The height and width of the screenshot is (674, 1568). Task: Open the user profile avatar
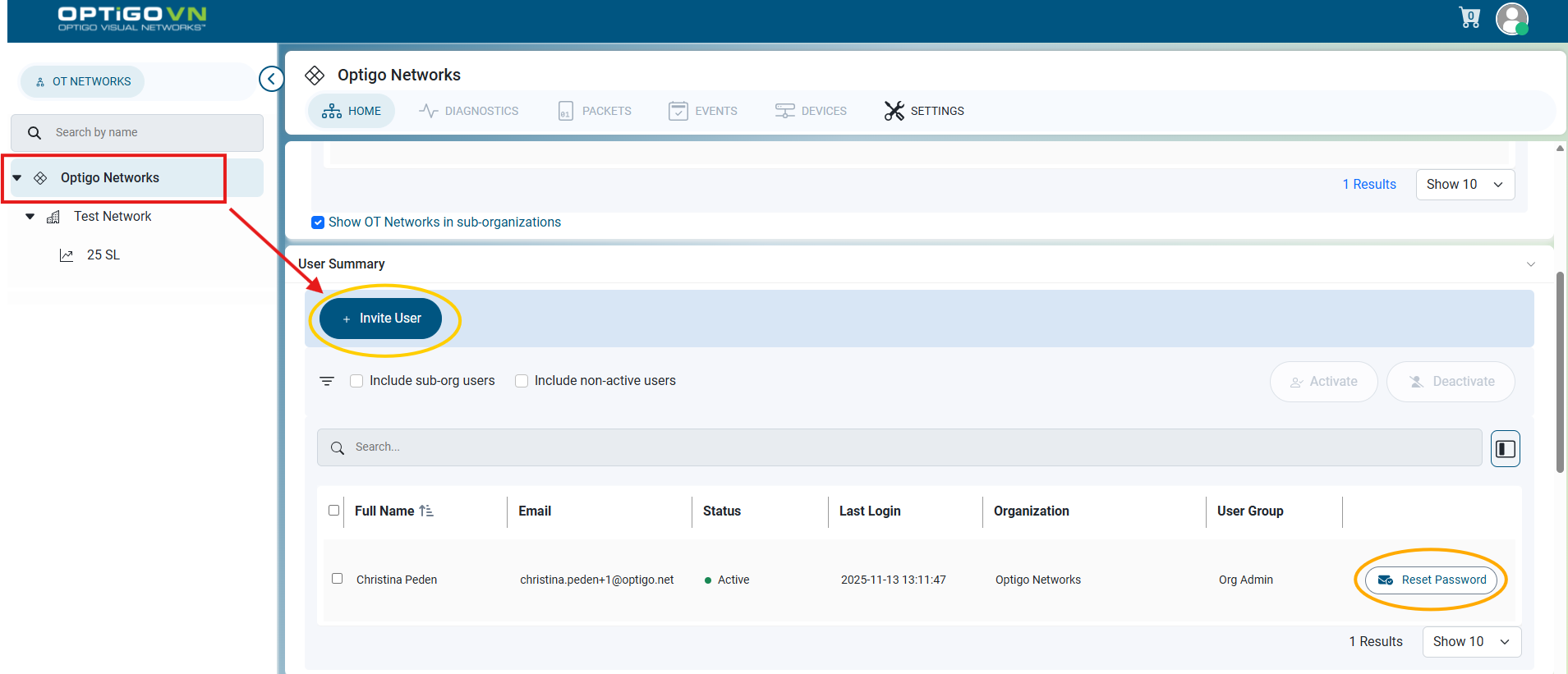(1512, 19)
